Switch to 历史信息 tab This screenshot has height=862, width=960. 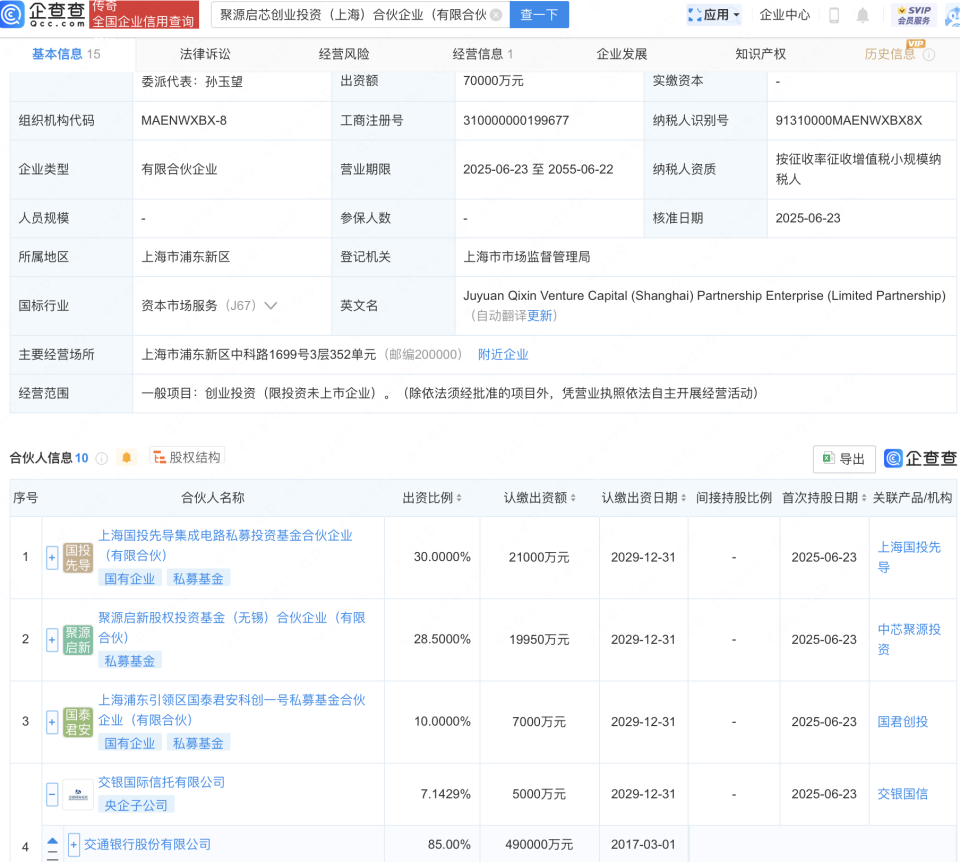coord(890,54)
